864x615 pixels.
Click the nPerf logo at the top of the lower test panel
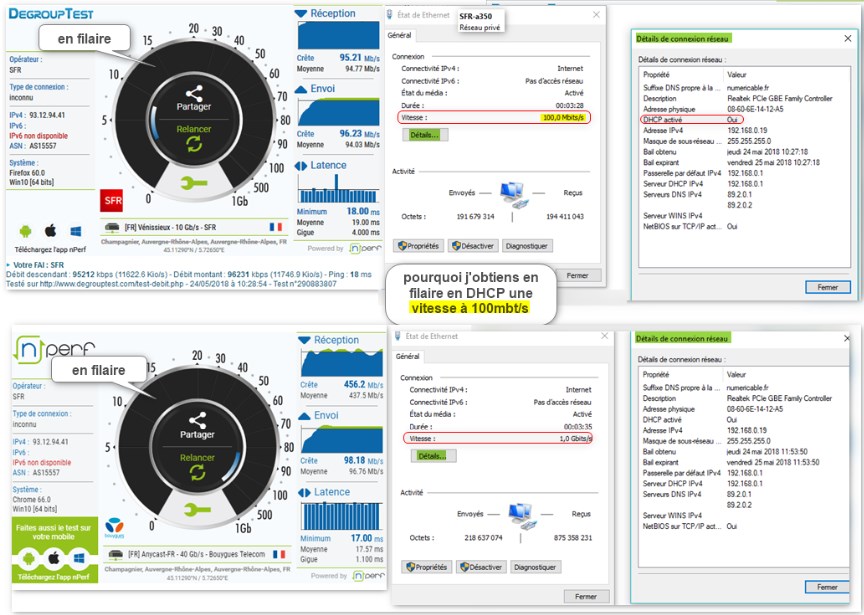53,349
